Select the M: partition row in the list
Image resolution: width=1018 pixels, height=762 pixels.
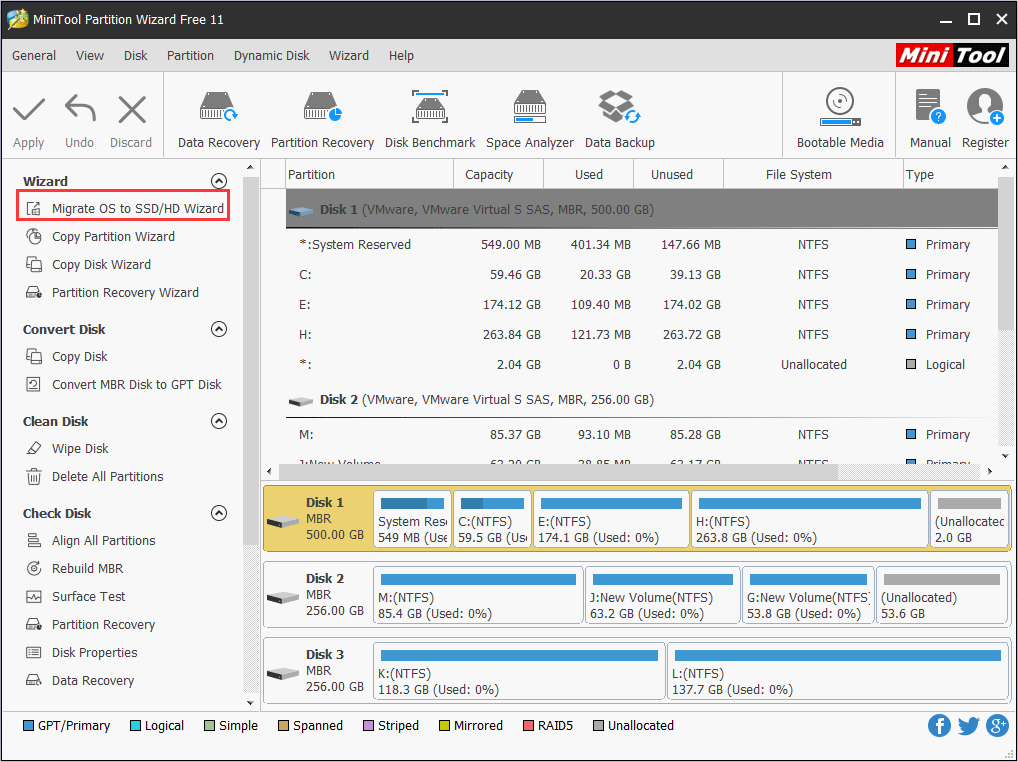click(641, 434)
